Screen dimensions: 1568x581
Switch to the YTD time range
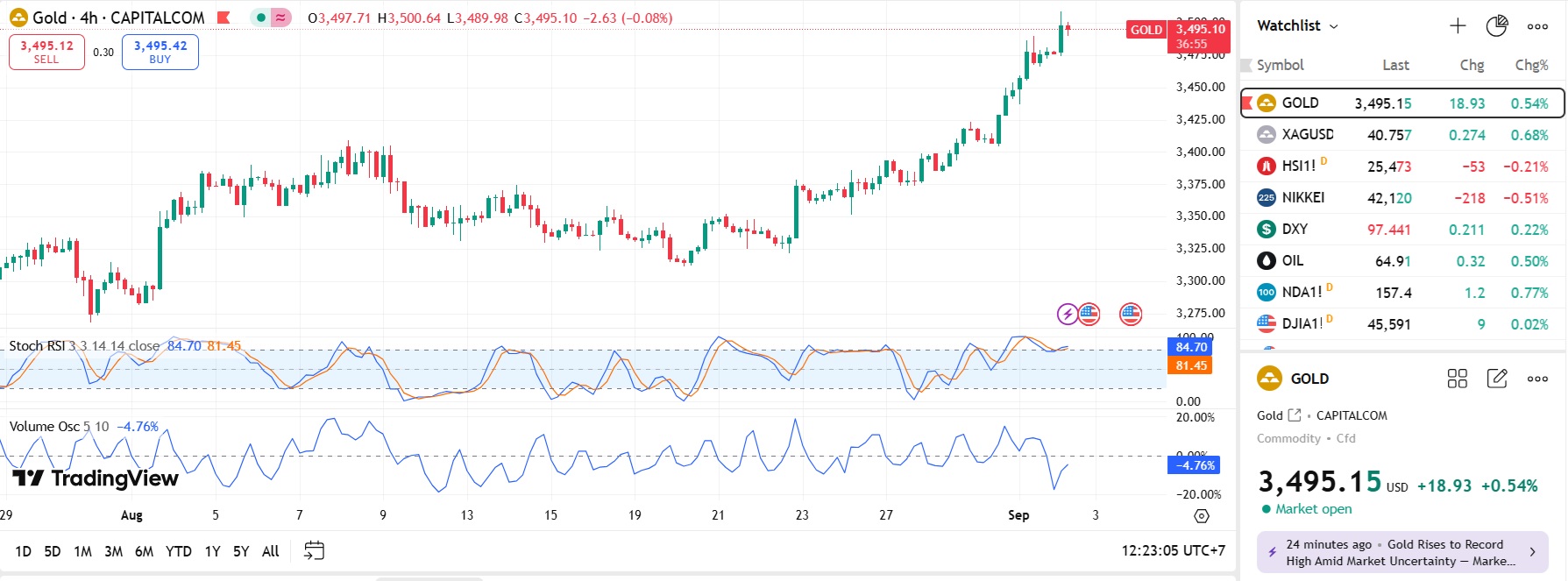click(178, 551)
